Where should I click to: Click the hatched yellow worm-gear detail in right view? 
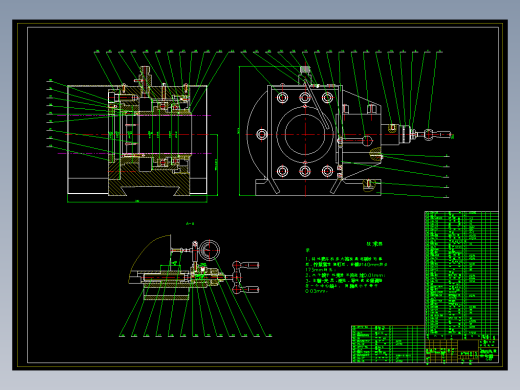[x=376, y=155]
